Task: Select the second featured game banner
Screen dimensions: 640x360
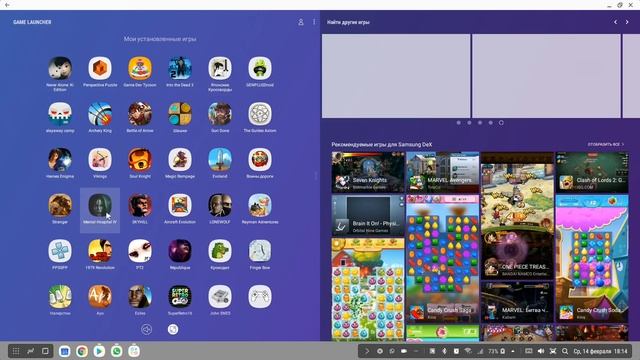Action: click(546, 76)
